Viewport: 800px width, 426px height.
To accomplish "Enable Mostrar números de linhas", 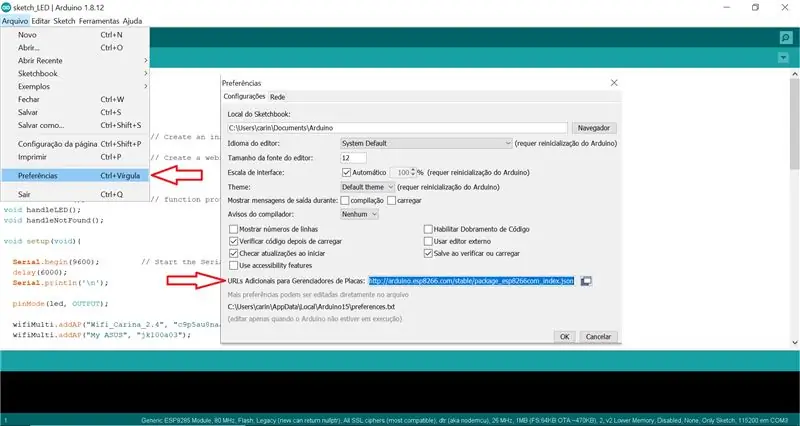I will point(233,229).
